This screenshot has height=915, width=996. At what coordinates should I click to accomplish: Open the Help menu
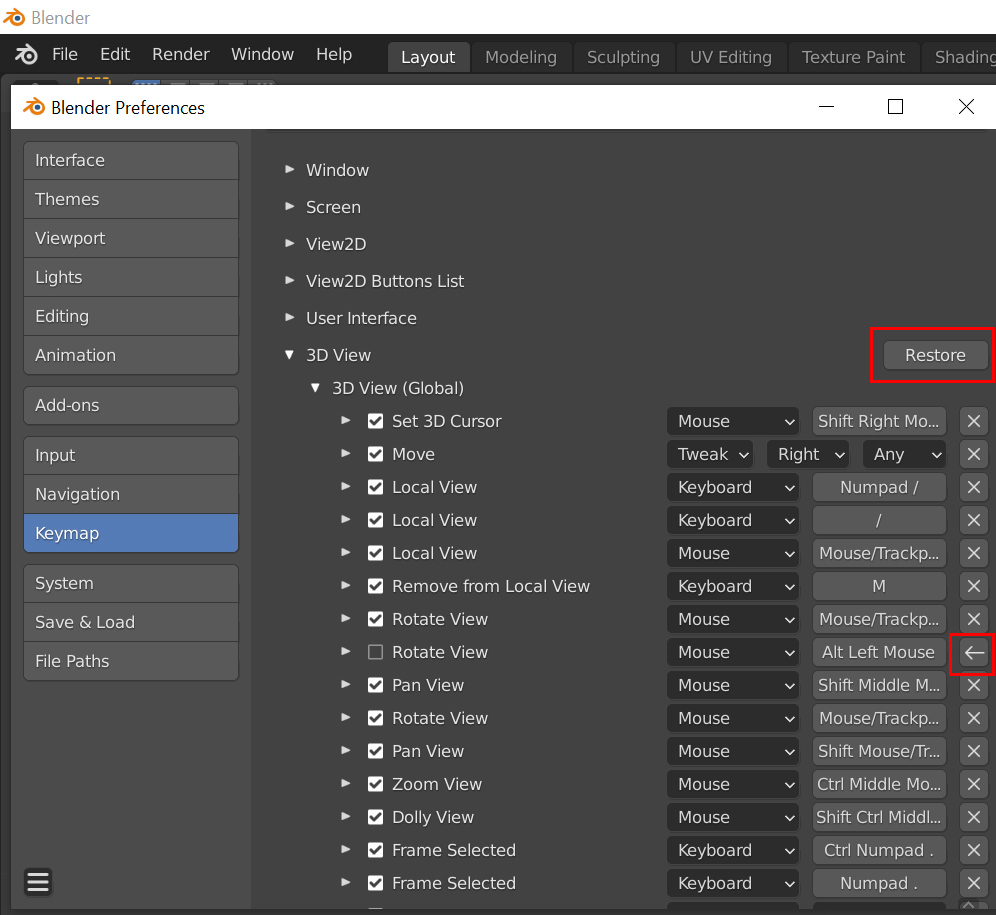click(334, 55)
